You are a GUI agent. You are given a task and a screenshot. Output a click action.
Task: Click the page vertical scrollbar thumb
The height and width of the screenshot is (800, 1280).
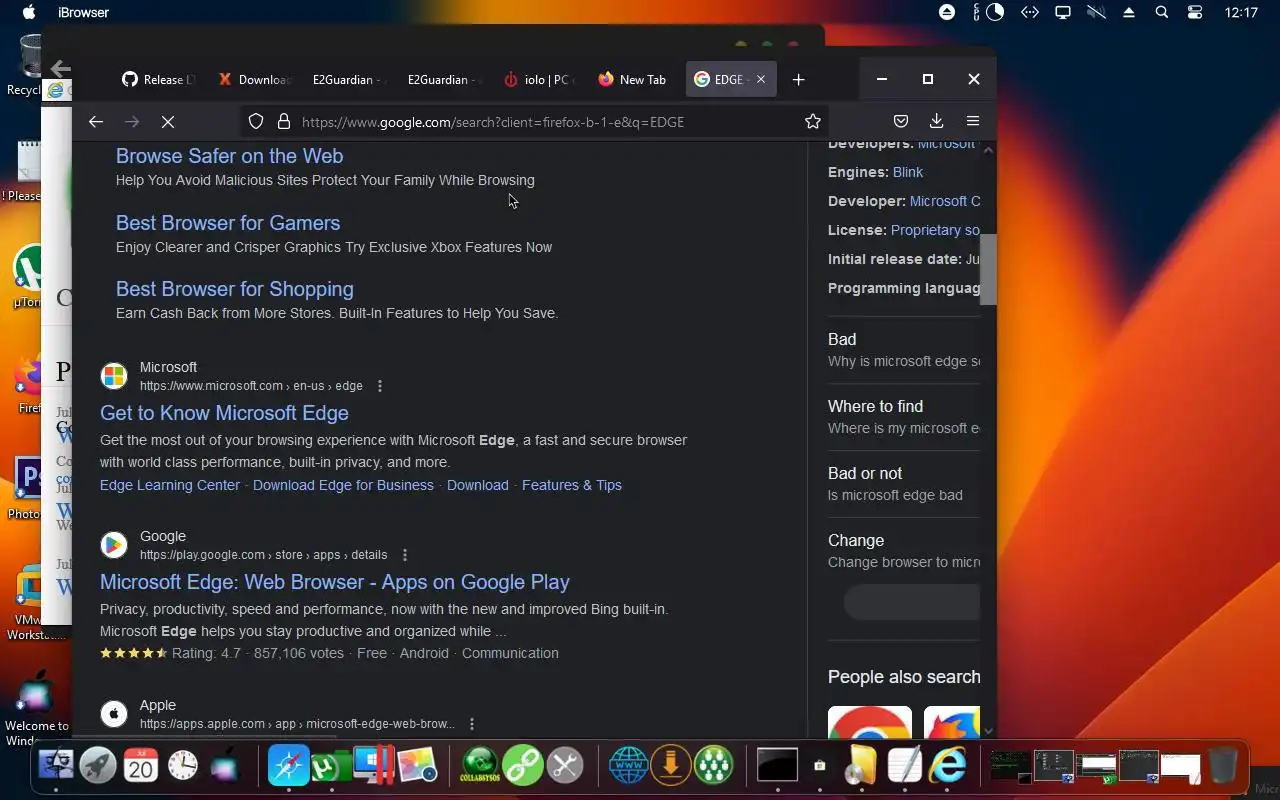coord(988,269)
